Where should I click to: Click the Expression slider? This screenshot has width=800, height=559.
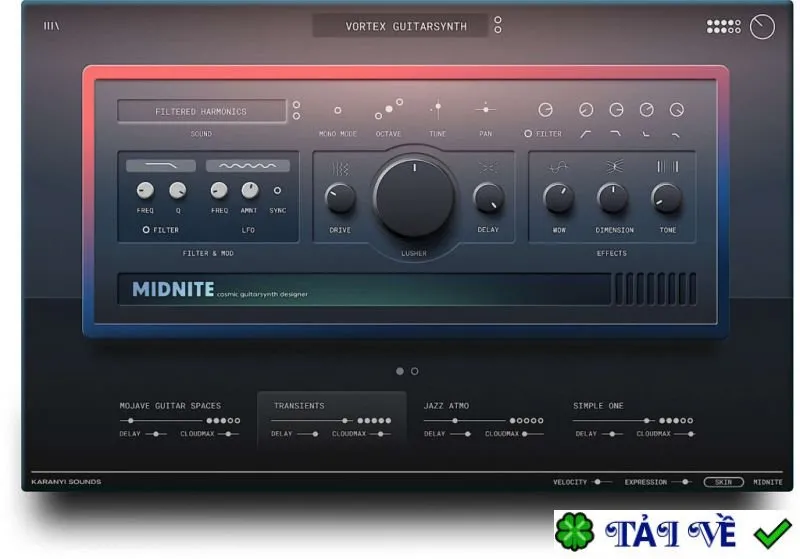[x=682, y=482]
